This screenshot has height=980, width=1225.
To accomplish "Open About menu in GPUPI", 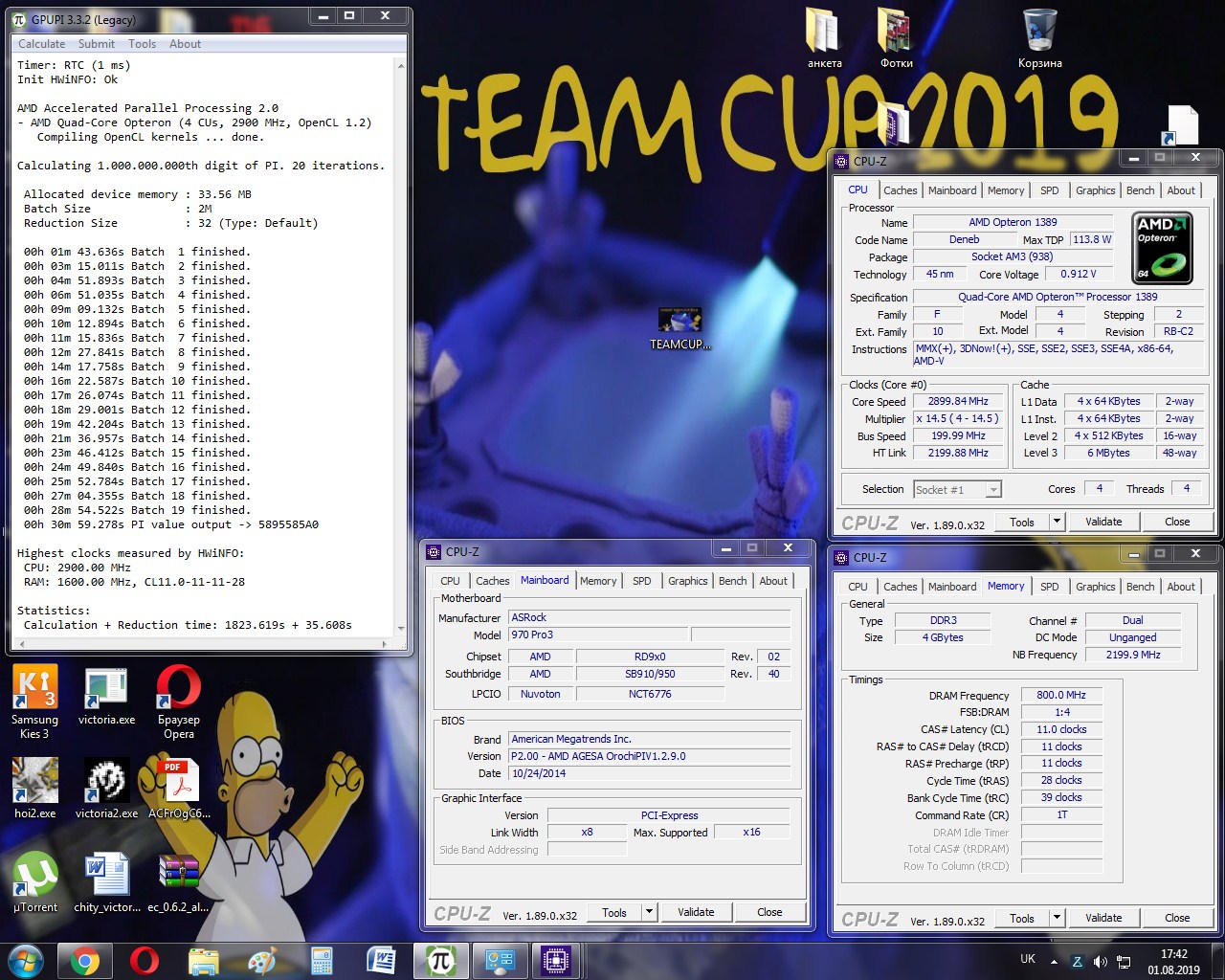I will tap(185, 43).
